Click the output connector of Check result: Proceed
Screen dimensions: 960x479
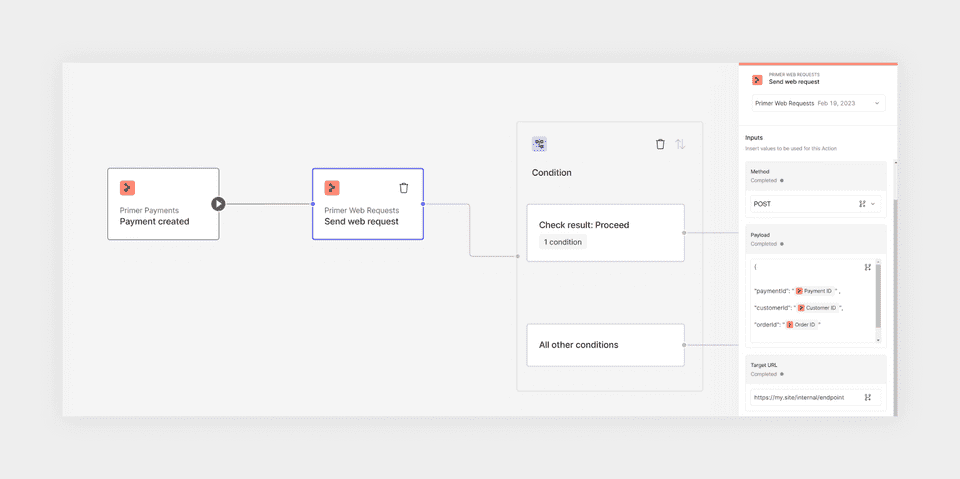click(684, 233)
